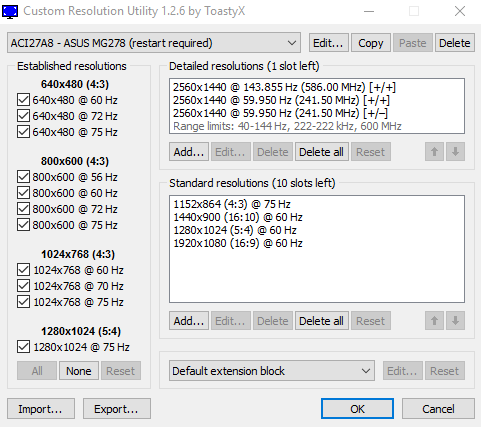The image size is (481, 427).
Task: Edit the extension block
Action: [402, 371]
